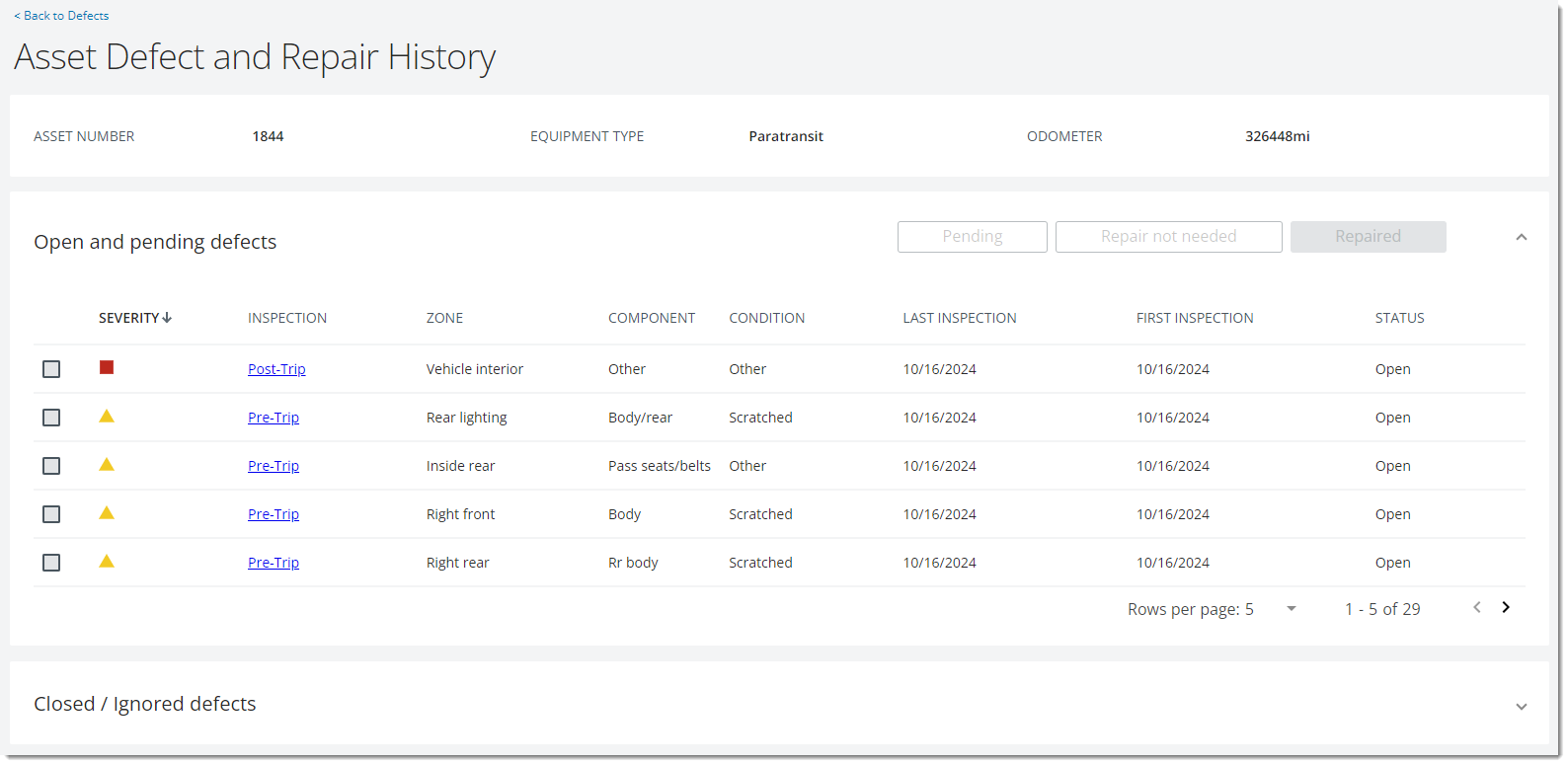Click the Zone column header
This screenshot has width=1568, height=765.
(x=444, y=318)
